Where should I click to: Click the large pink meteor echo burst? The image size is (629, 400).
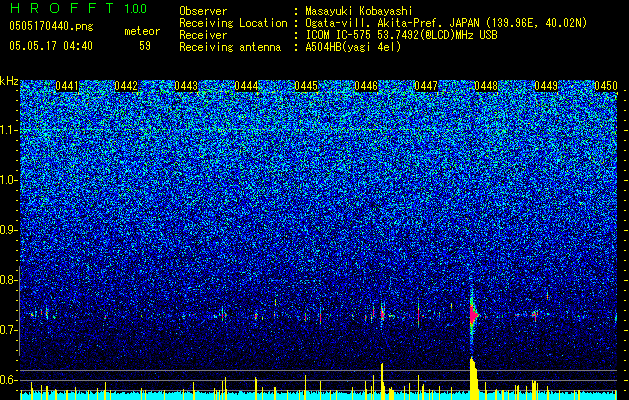tap(473, 315)
